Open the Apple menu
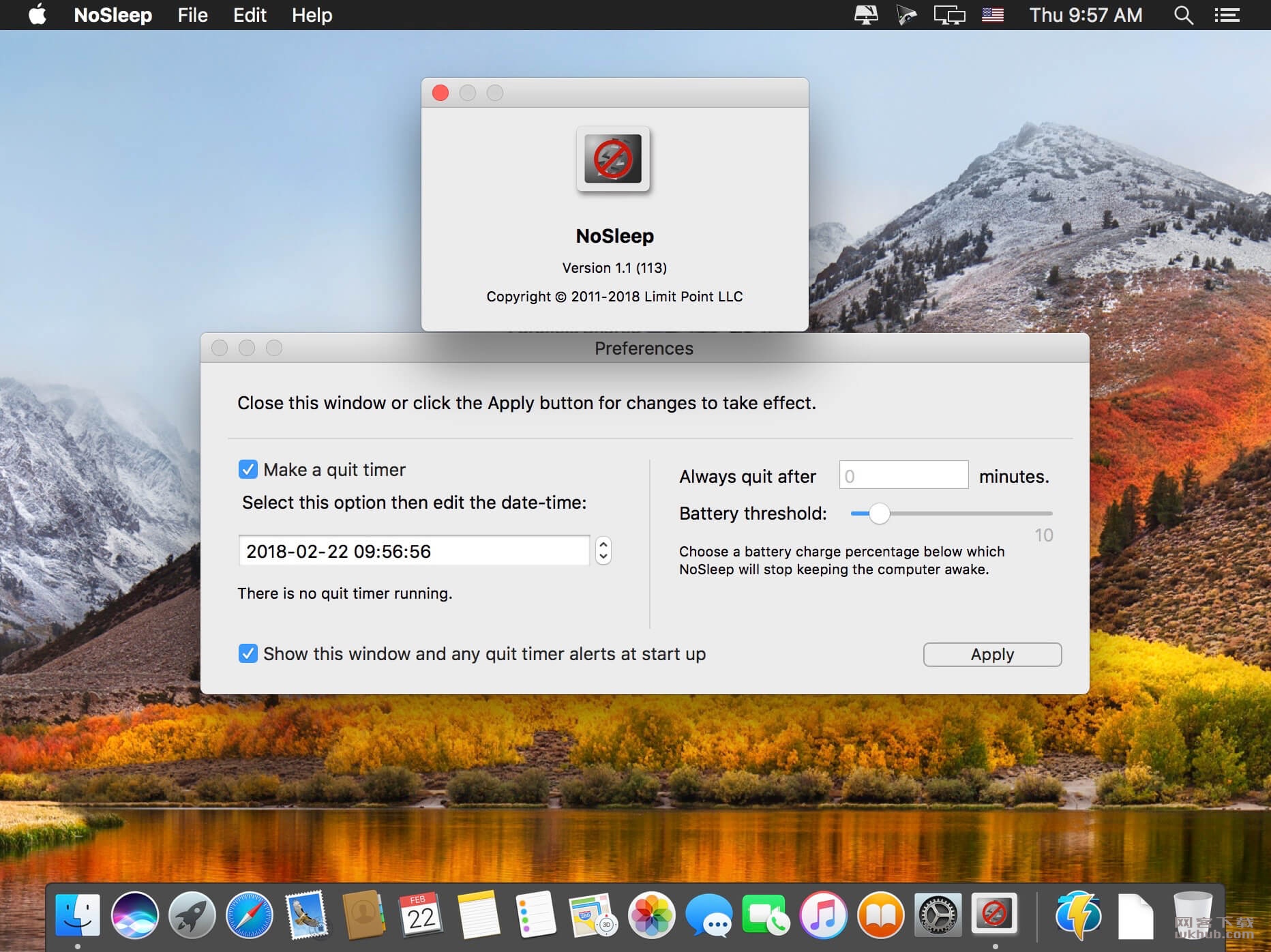The width and height of the screenshot is (1271, 952). (38, 14)
